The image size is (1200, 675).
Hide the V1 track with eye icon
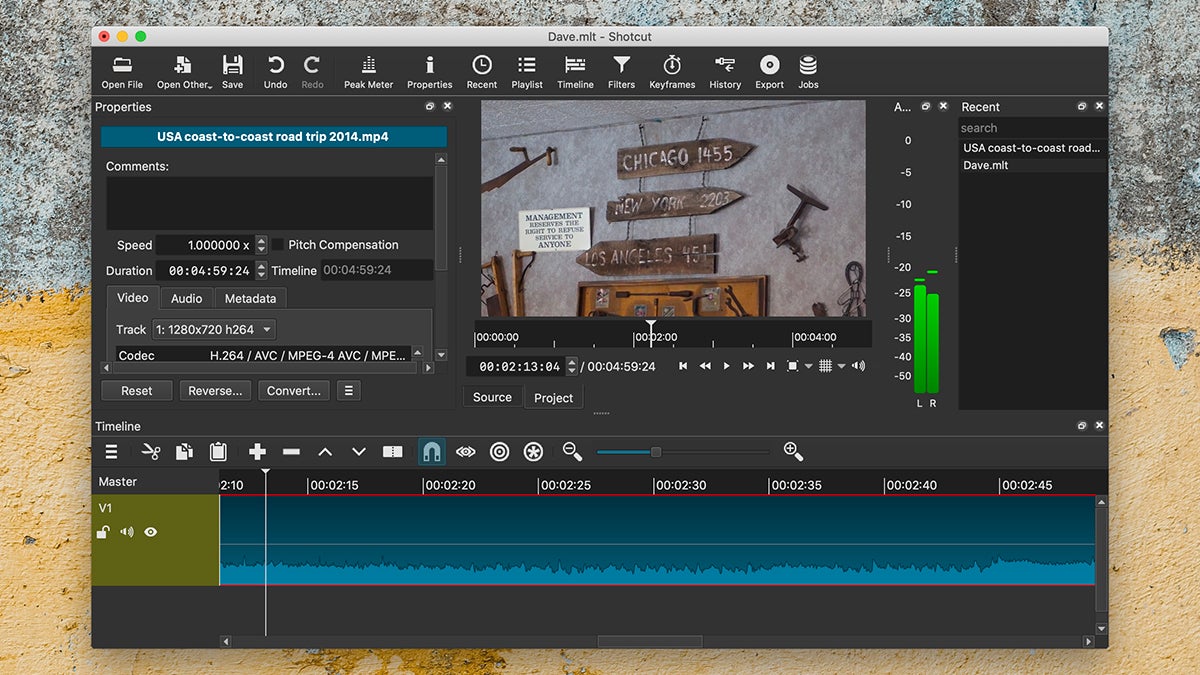(x=151, y=532)
